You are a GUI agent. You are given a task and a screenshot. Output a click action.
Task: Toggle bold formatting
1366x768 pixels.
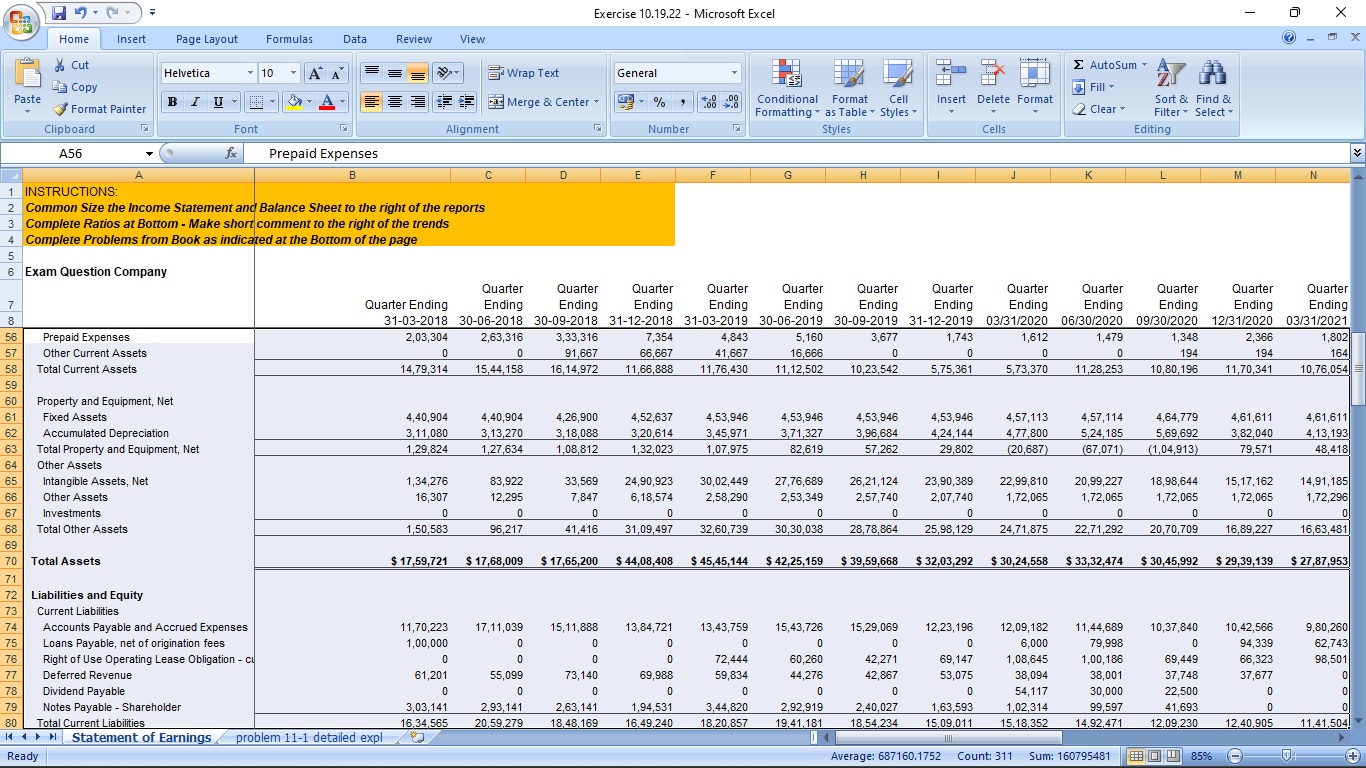[x=172, y=103]
